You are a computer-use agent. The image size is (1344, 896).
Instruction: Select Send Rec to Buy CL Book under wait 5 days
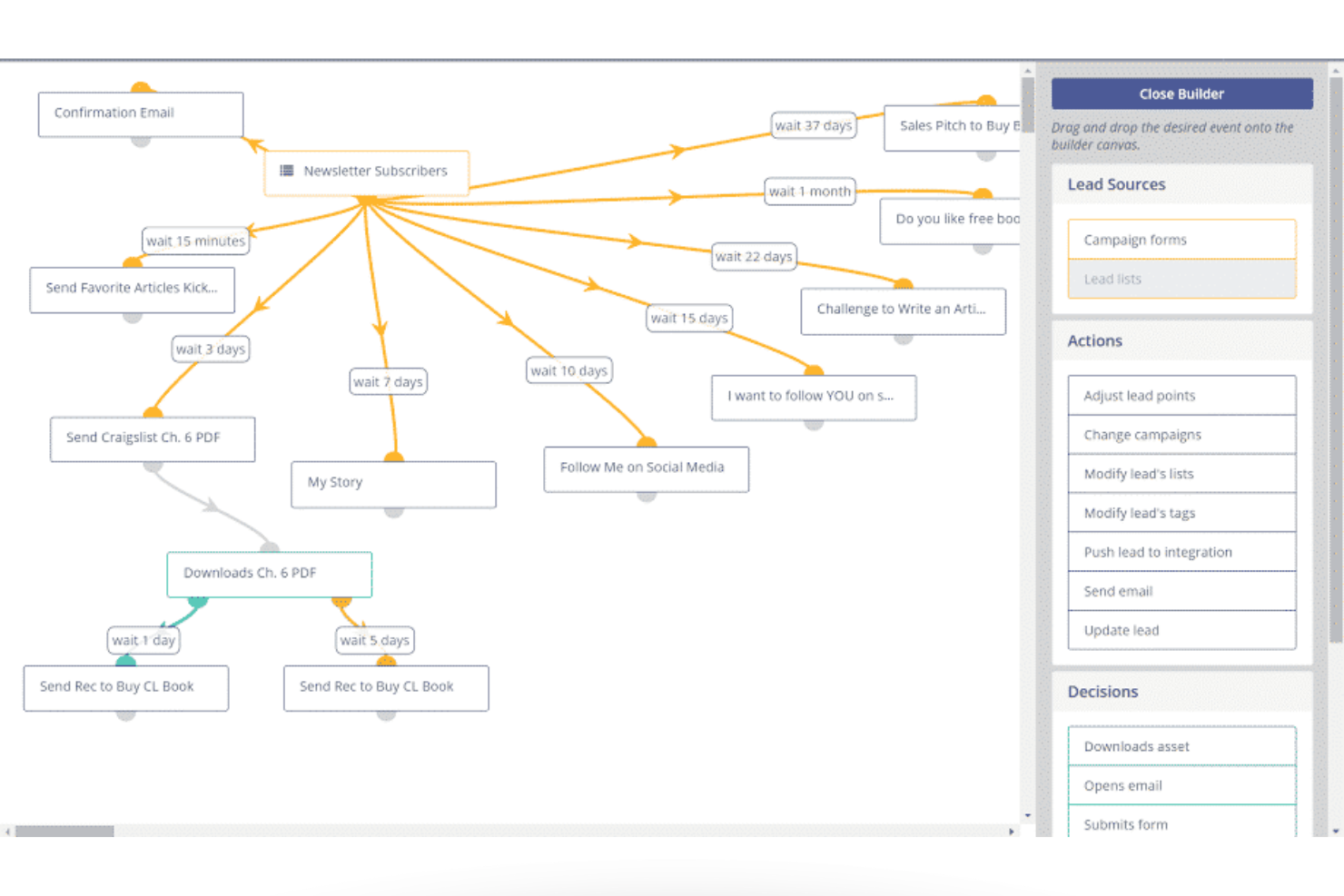(x=386, y=688)
